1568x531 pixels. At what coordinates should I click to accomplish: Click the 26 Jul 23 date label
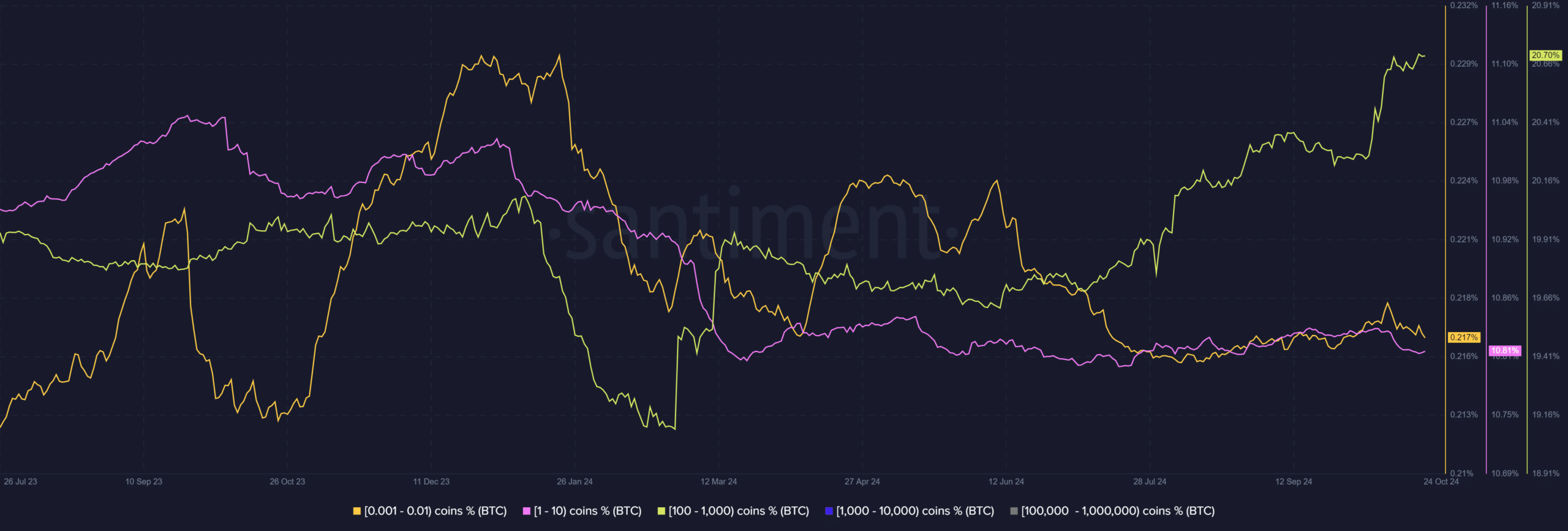coord(20,481)
